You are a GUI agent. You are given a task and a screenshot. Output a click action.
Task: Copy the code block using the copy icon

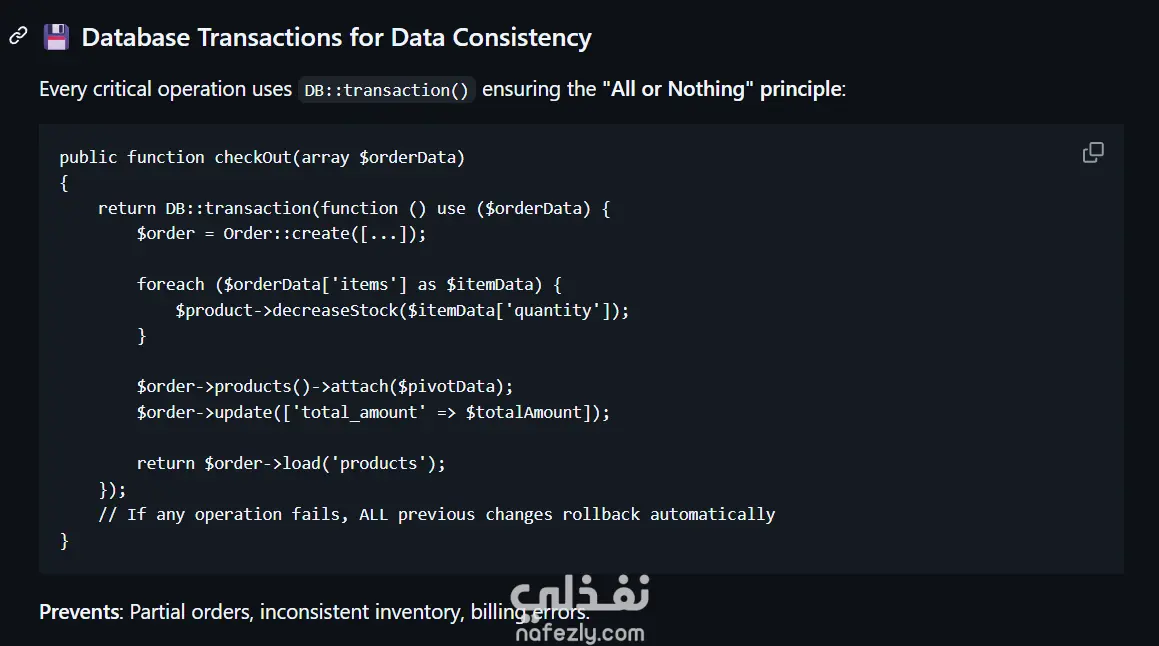(x=1093, y=153)
